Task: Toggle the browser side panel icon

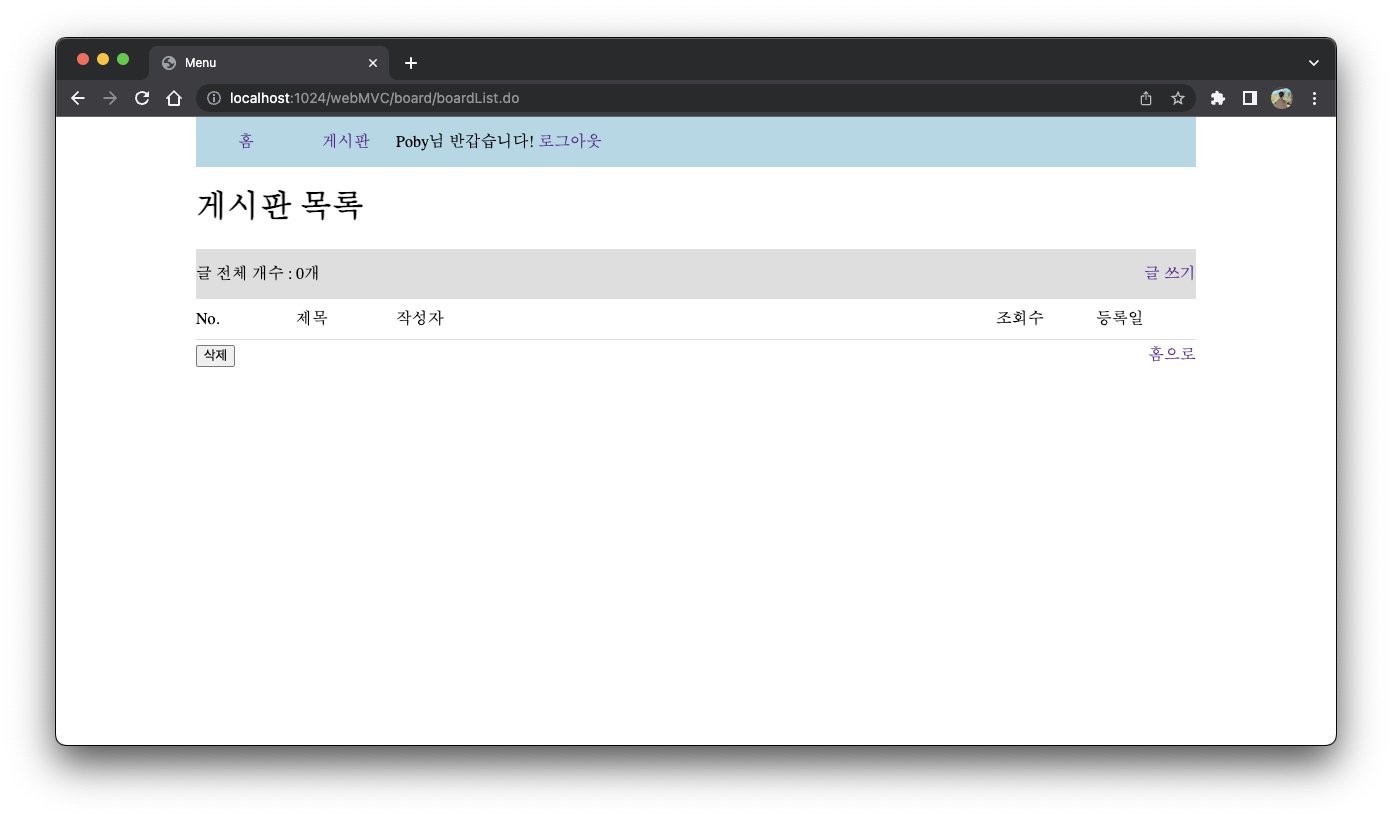Action: (x=1250, y=98)
